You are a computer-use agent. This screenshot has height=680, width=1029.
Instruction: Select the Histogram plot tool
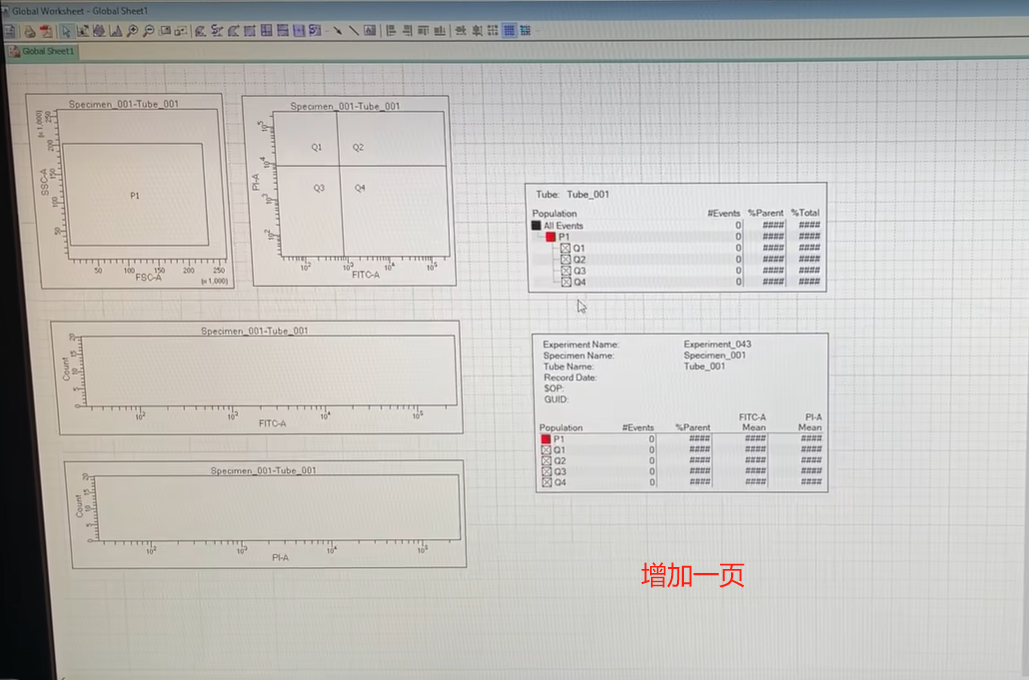(116, 31)
